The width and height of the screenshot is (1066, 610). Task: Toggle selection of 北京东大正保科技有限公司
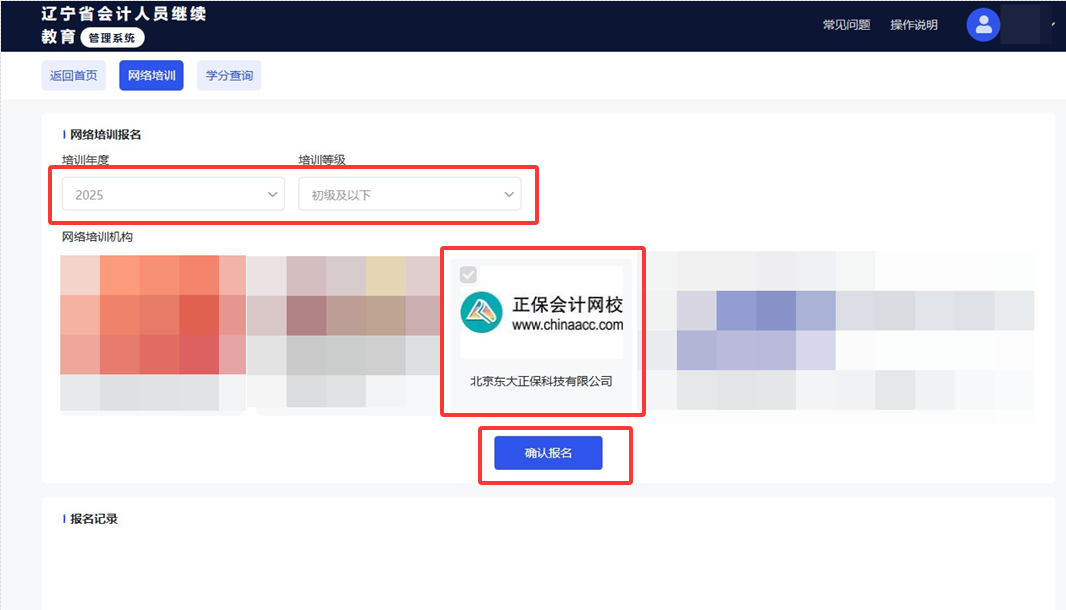(x=542, y=381)
